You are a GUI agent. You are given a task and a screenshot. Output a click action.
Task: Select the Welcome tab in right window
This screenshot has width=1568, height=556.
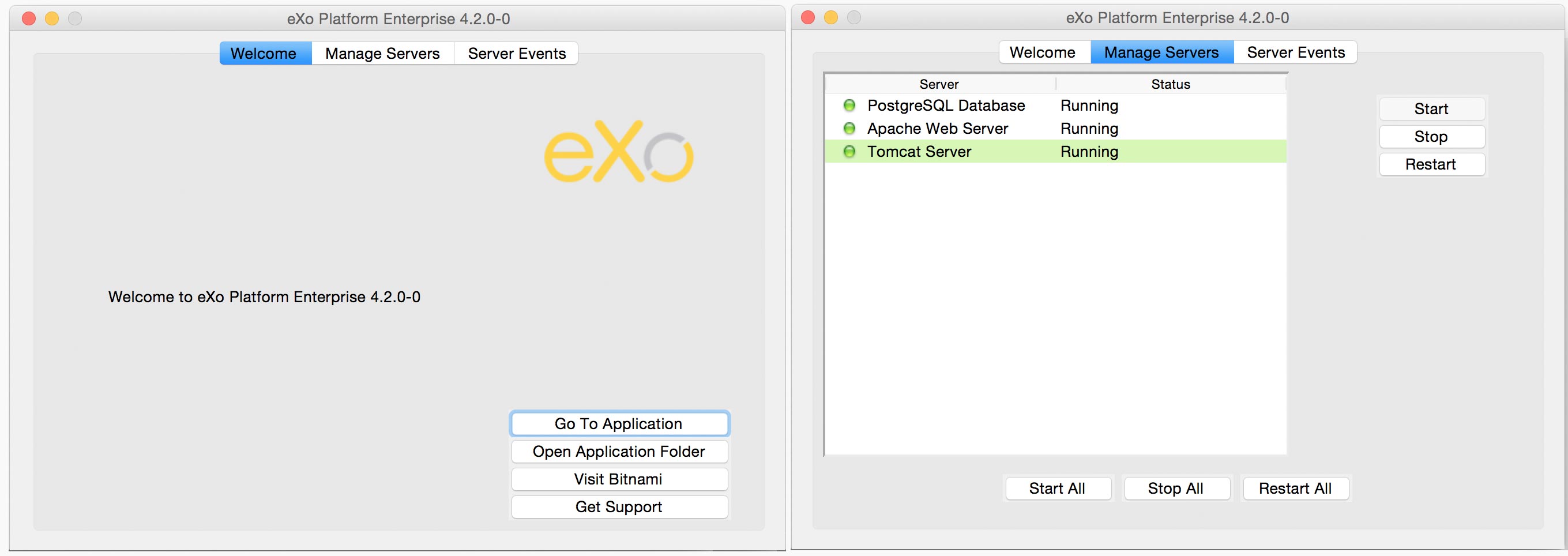click(x=1042, y=52)
